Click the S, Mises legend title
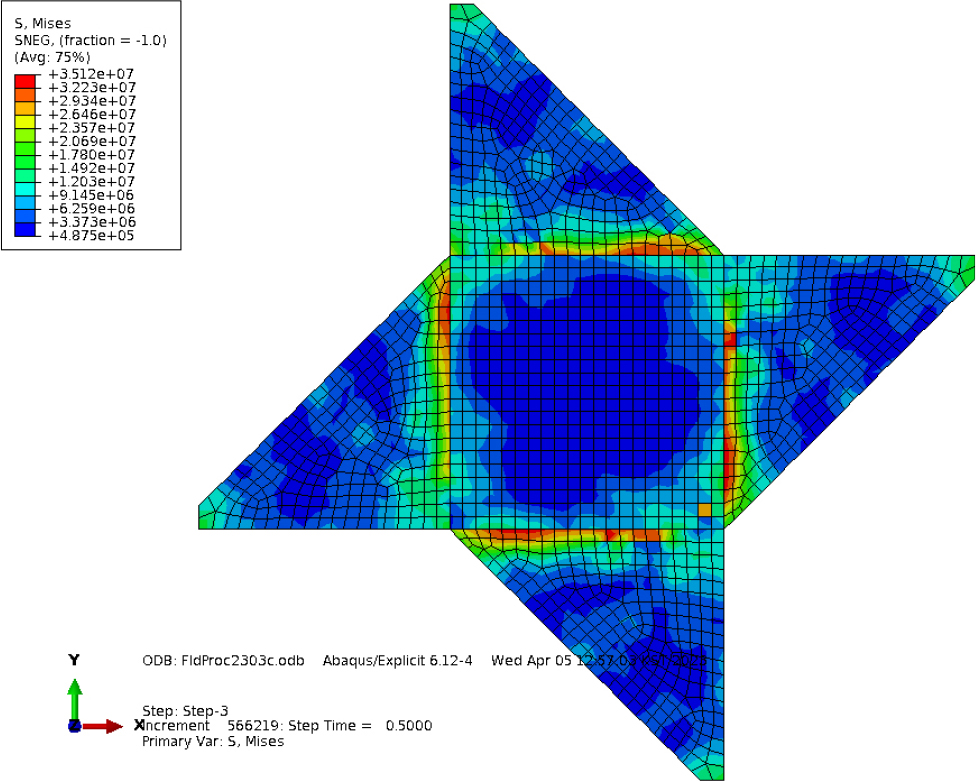The height and width of the screenshot is (781, 976). (x=42, y=23)
